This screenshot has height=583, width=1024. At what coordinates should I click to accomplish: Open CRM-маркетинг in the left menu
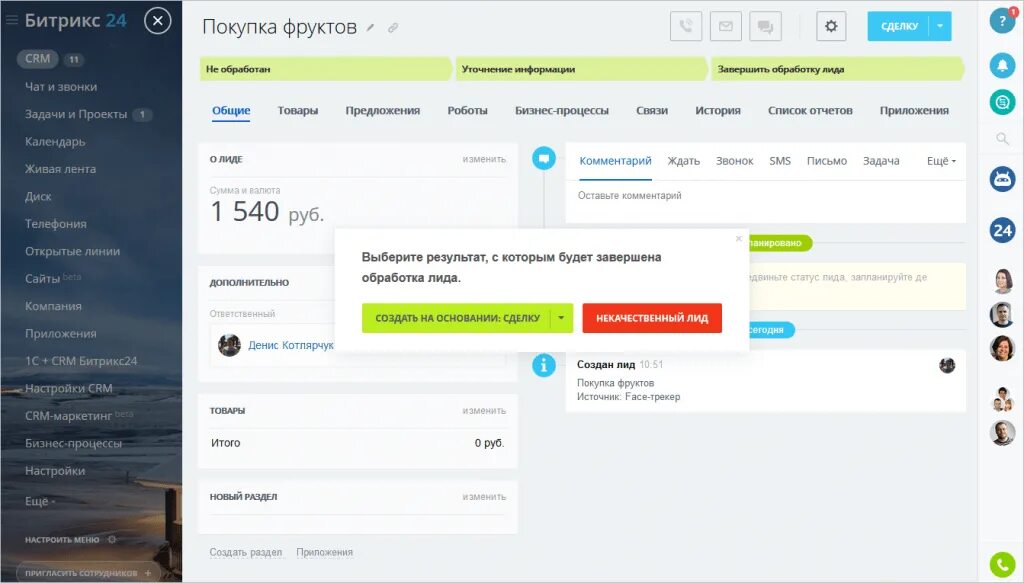[68, 416]
